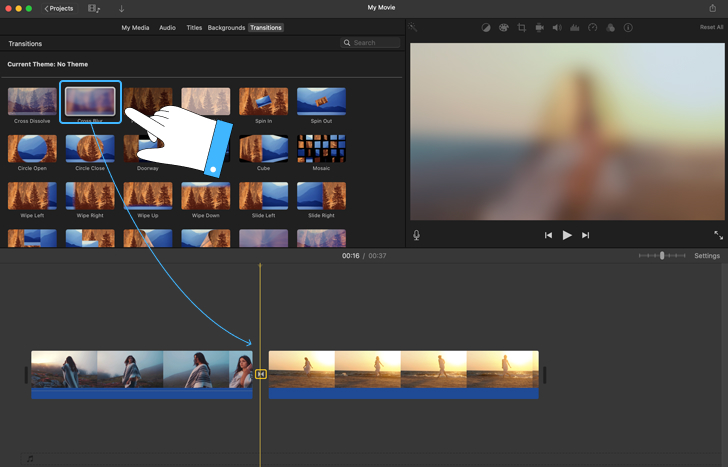This screenshot has width=728, height=467.
Task: Switch to the My Media tab
Action: (x=135, y=28)
